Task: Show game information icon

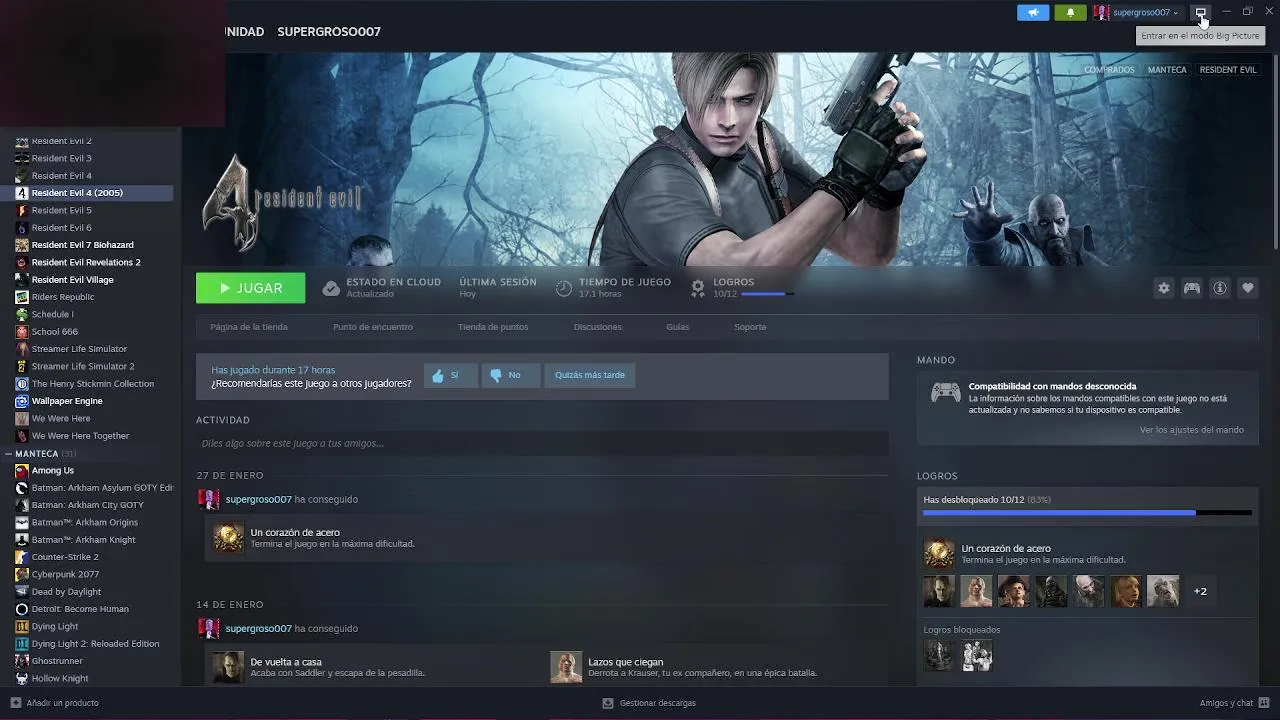Action: coord(1220,288)
